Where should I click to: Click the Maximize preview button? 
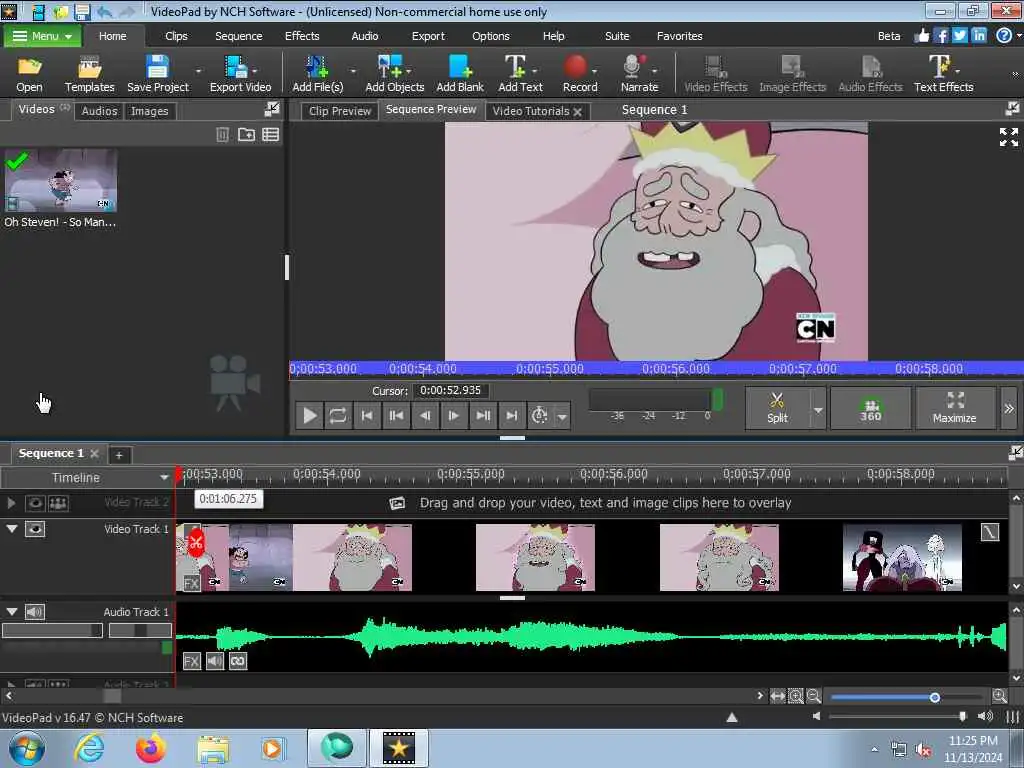pyautogui.click(x=954, y=408)
